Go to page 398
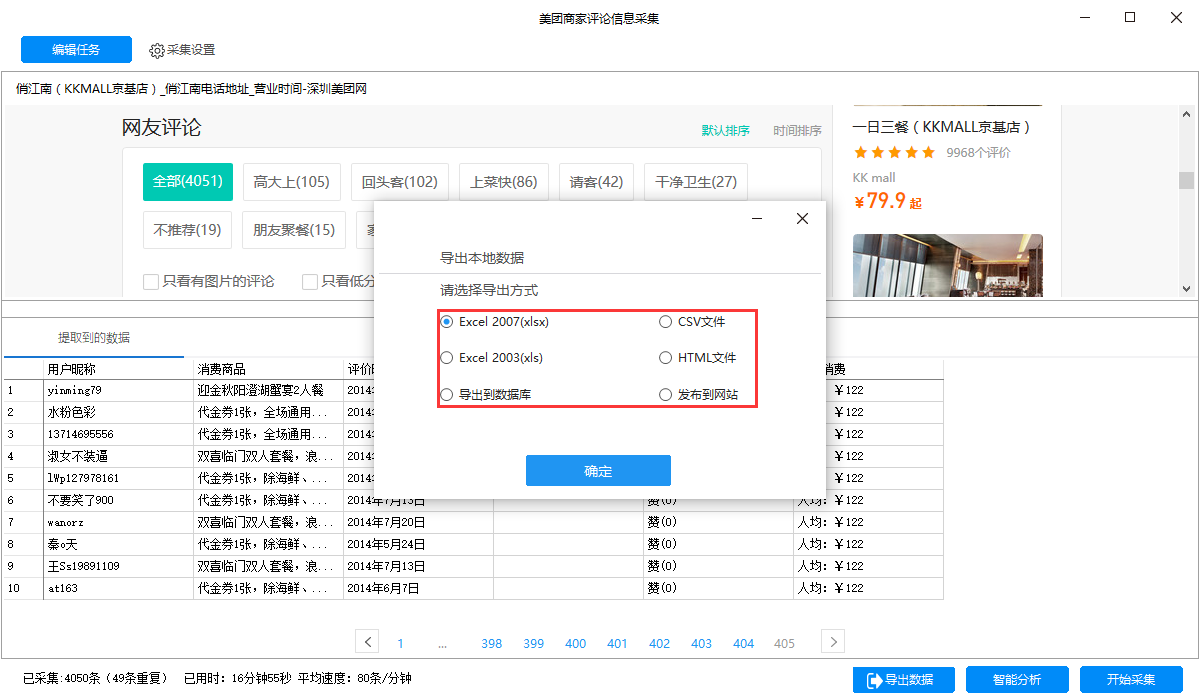The width and height of the screenshot is (1200, 700). point(491,644)
